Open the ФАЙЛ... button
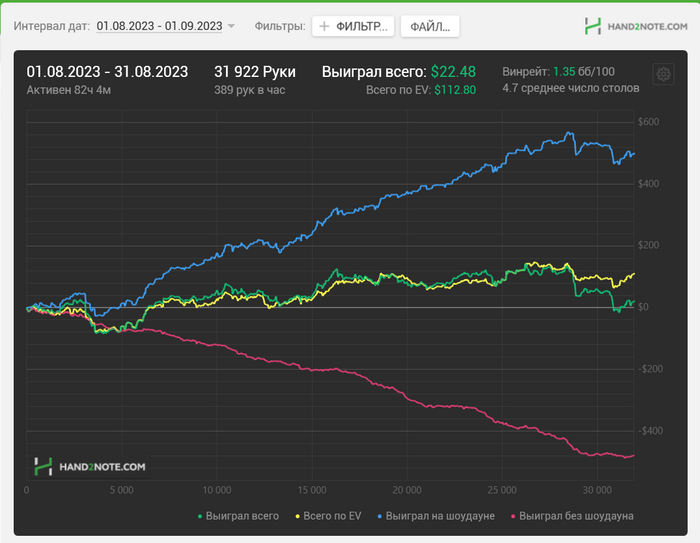700x543 pixels. click(430, 27)
